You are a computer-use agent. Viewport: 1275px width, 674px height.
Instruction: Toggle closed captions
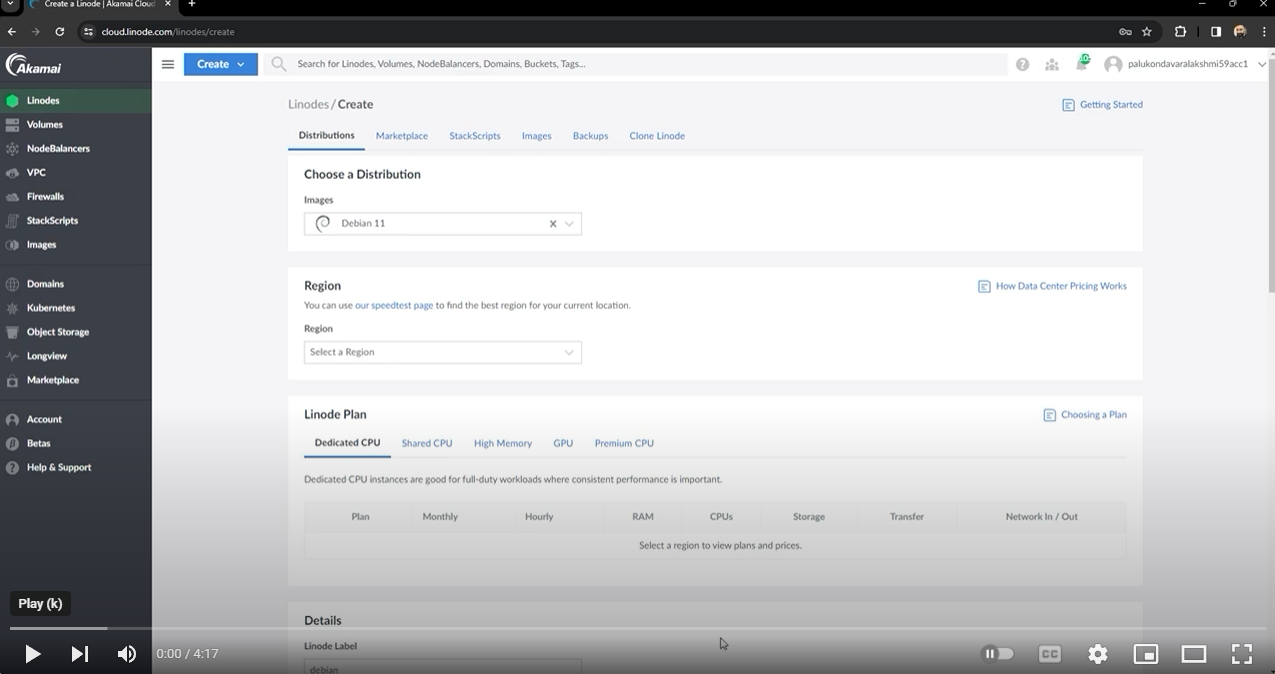pyautogui.click(x=1050, y=654)
